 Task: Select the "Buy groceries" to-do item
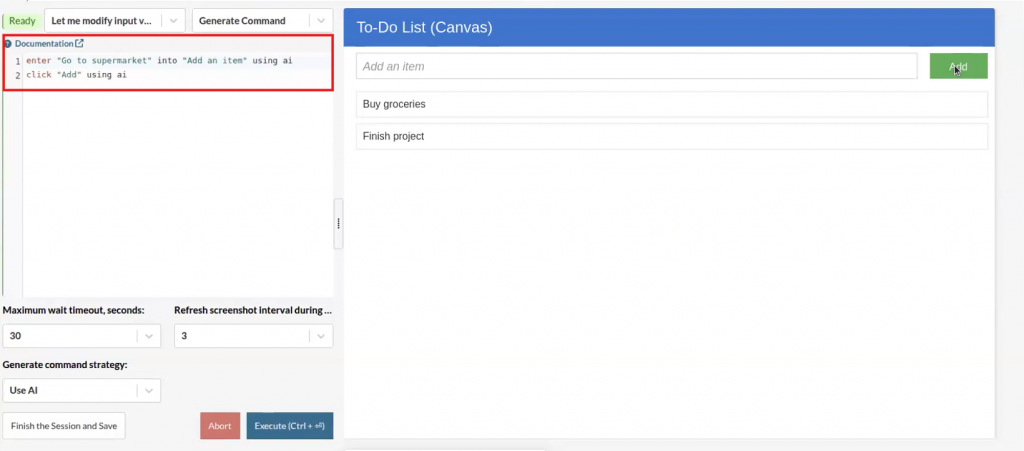click(x=671, y=104)
